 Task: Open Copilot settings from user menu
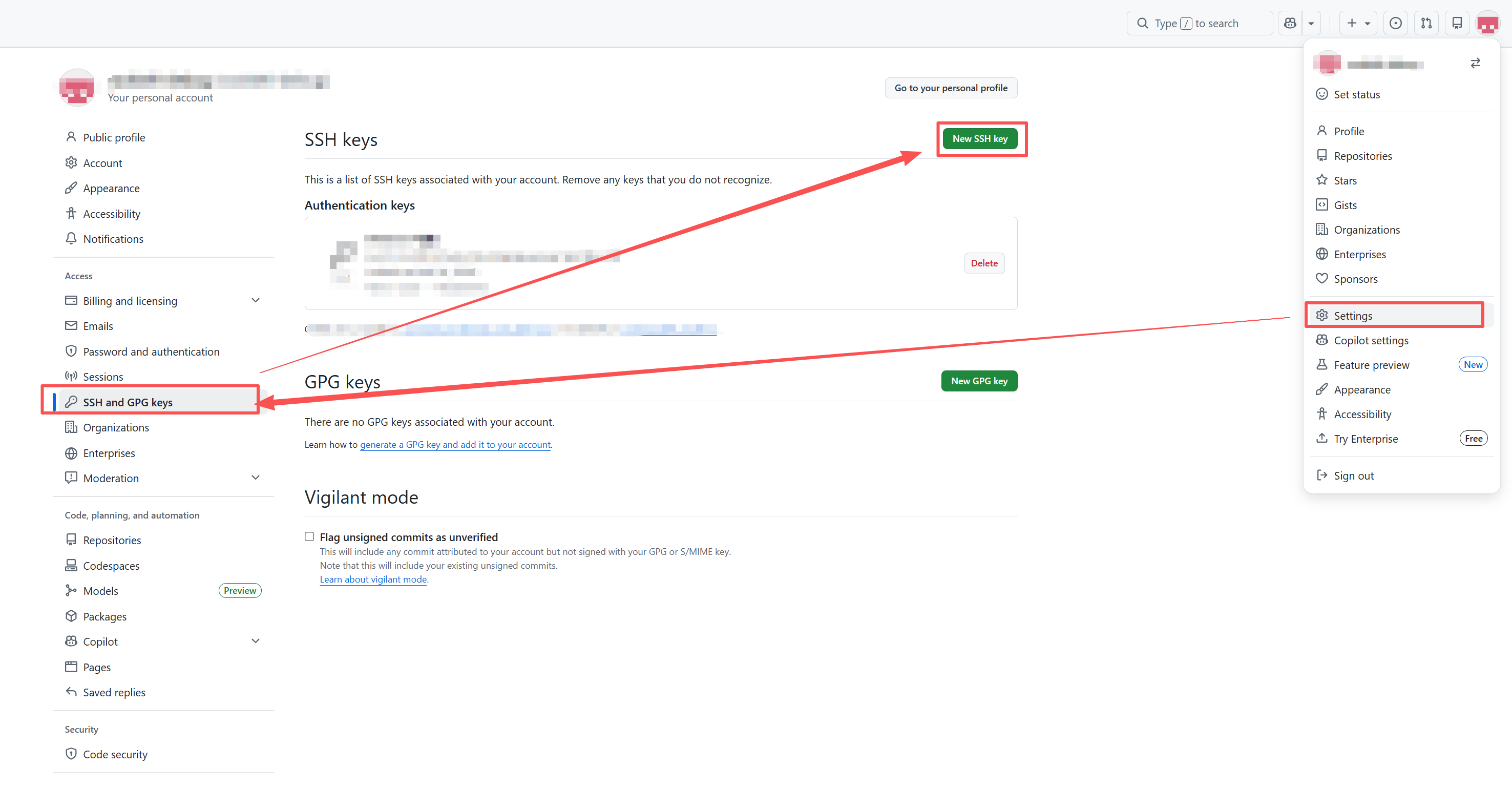1371,340
